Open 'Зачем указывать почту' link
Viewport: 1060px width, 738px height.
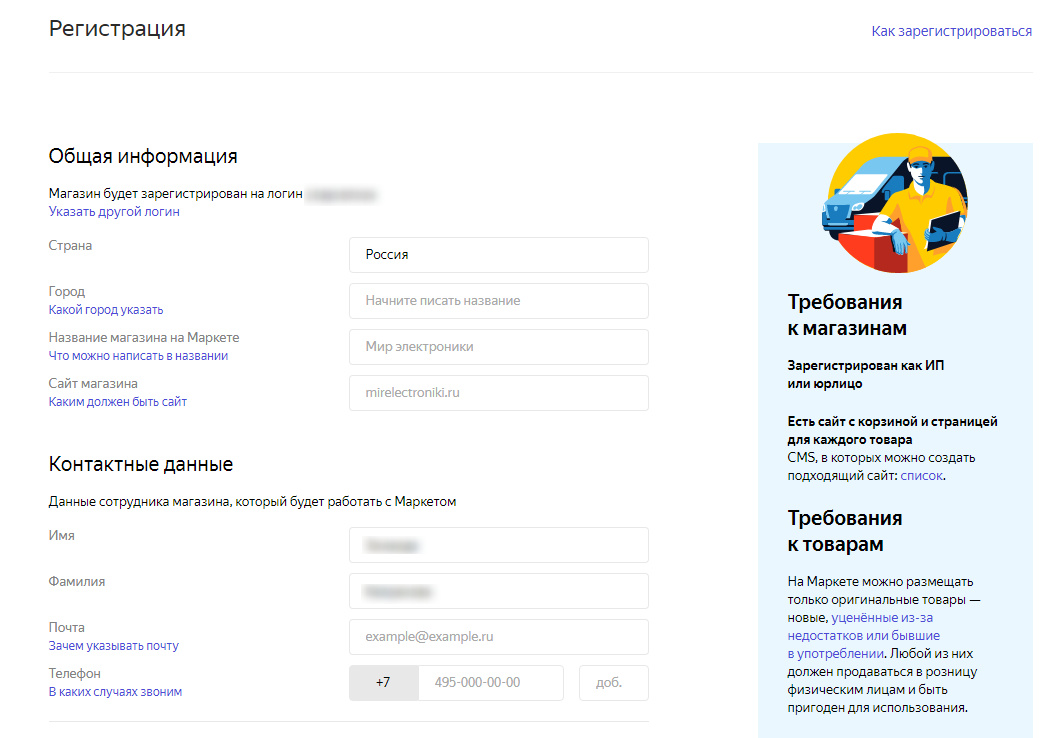coord(114,645)
